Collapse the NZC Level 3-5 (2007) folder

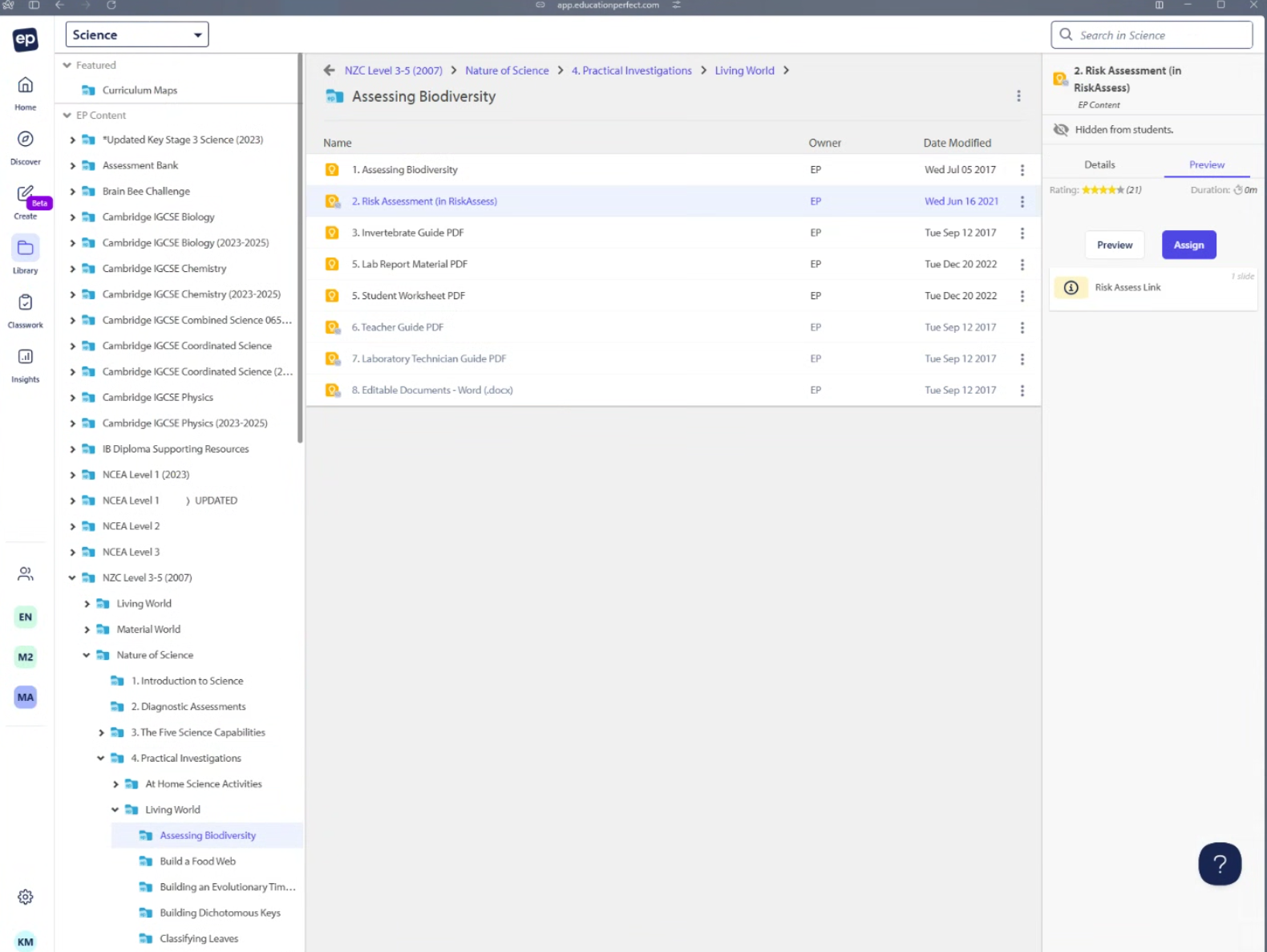[72, 577]
